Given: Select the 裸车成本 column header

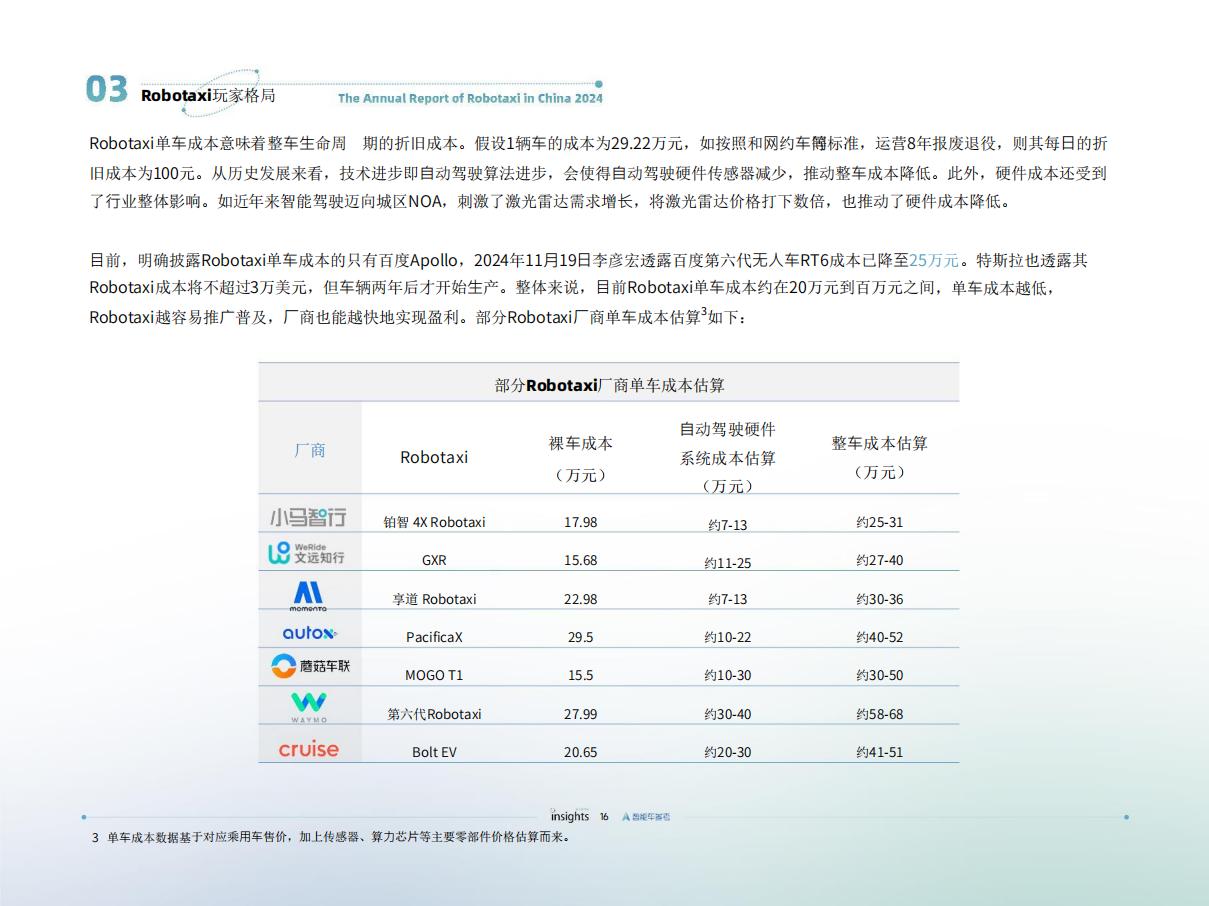Looking at the screenshot, I should pos(580,459).
